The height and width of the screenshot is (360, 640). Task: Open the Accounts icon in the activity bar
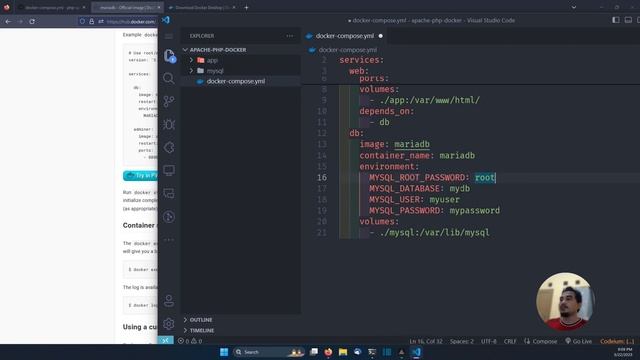[x=169, y=301]
